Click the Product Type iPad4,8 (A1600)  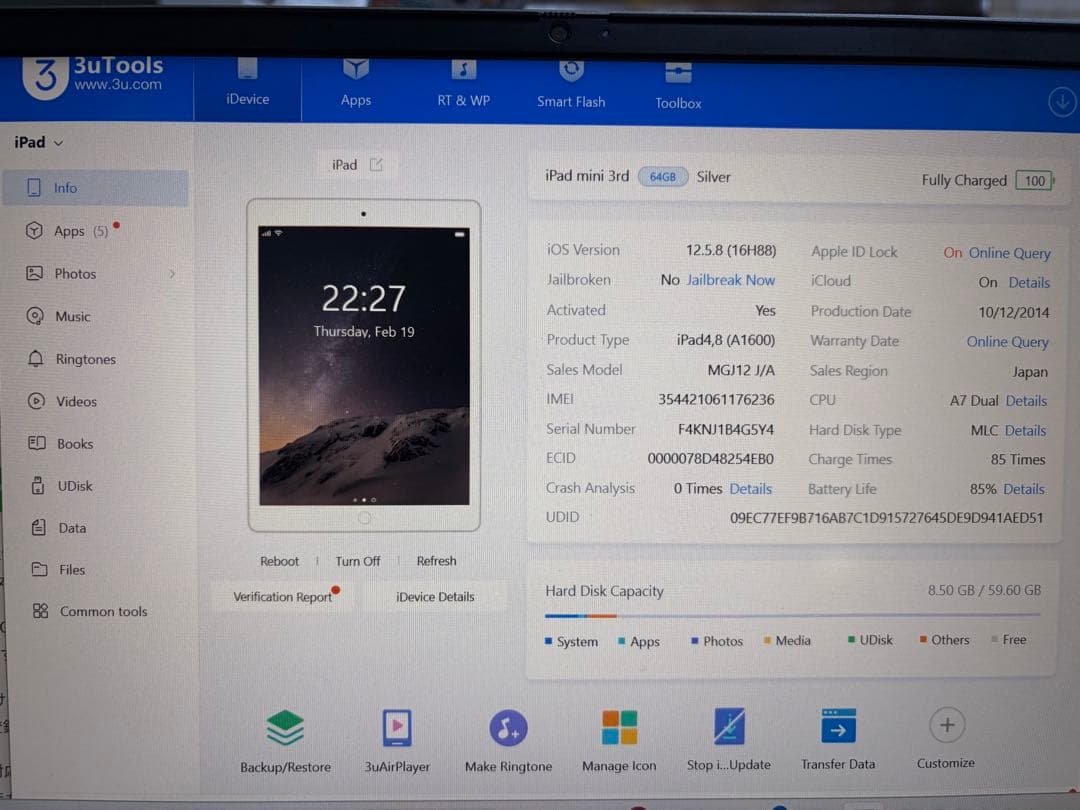(x=726, y=340)
